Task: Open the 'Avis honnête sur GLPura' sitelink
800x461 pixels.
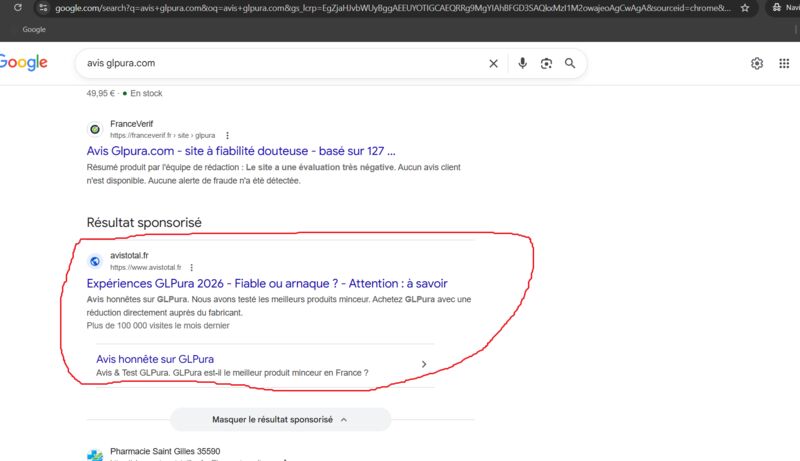Action: pos(155,359)
